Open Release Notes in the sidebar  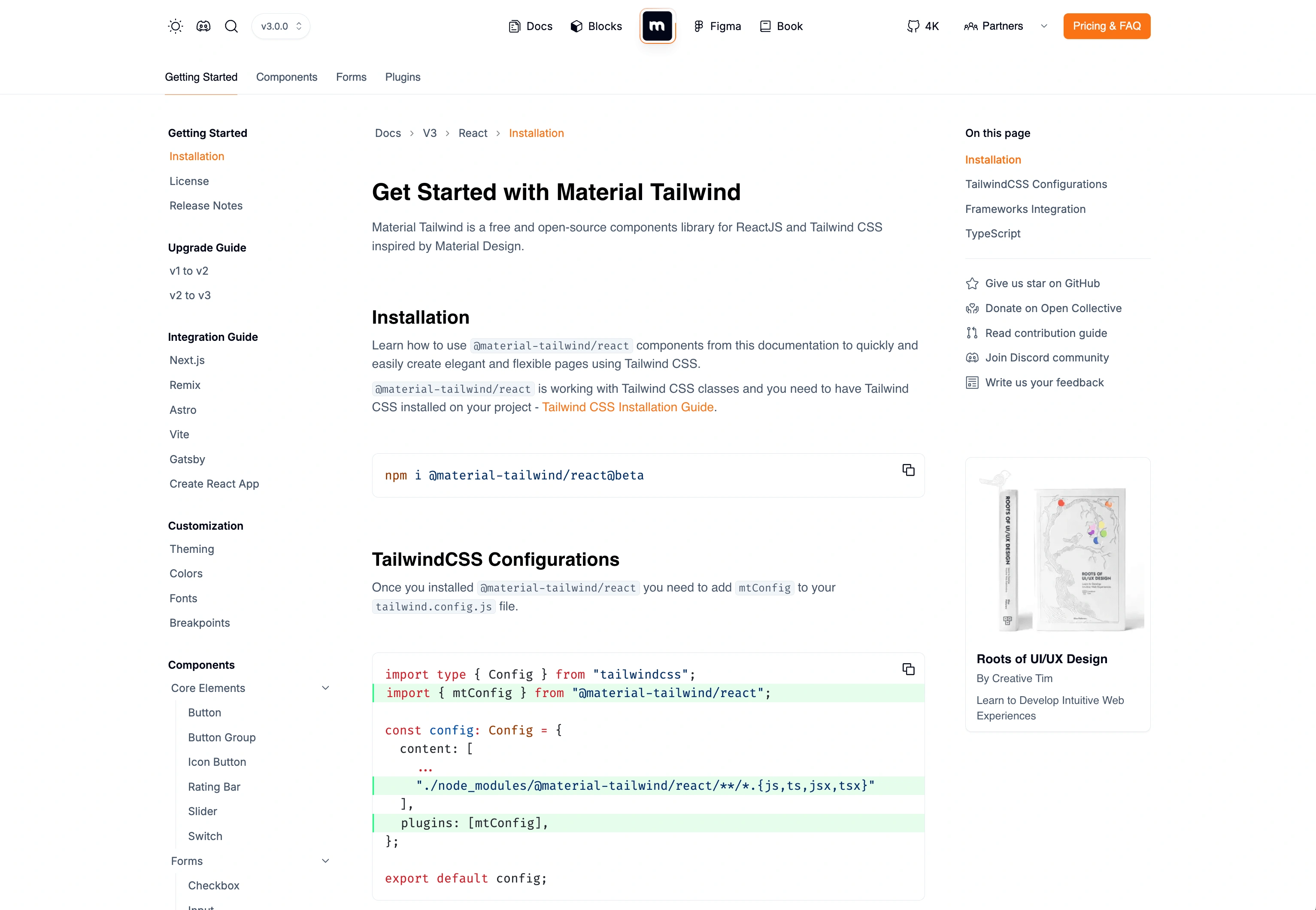click(x=206, y=205)
